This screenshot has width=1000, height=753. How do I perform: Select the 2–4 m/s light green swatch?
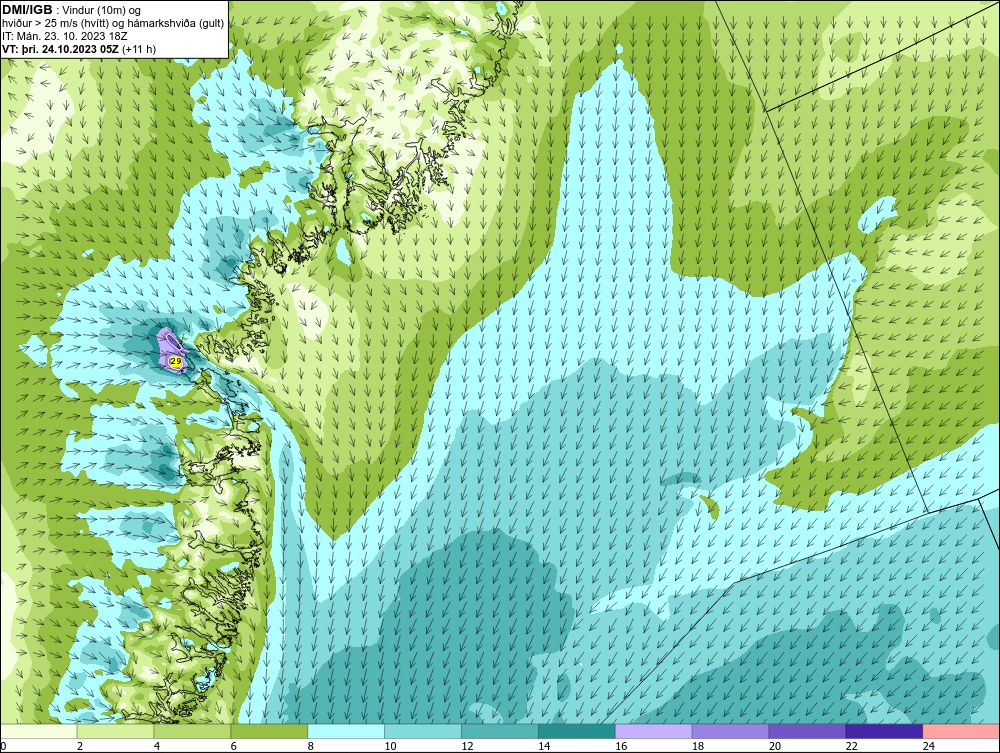pyautogui.click(x=115, y=731)
